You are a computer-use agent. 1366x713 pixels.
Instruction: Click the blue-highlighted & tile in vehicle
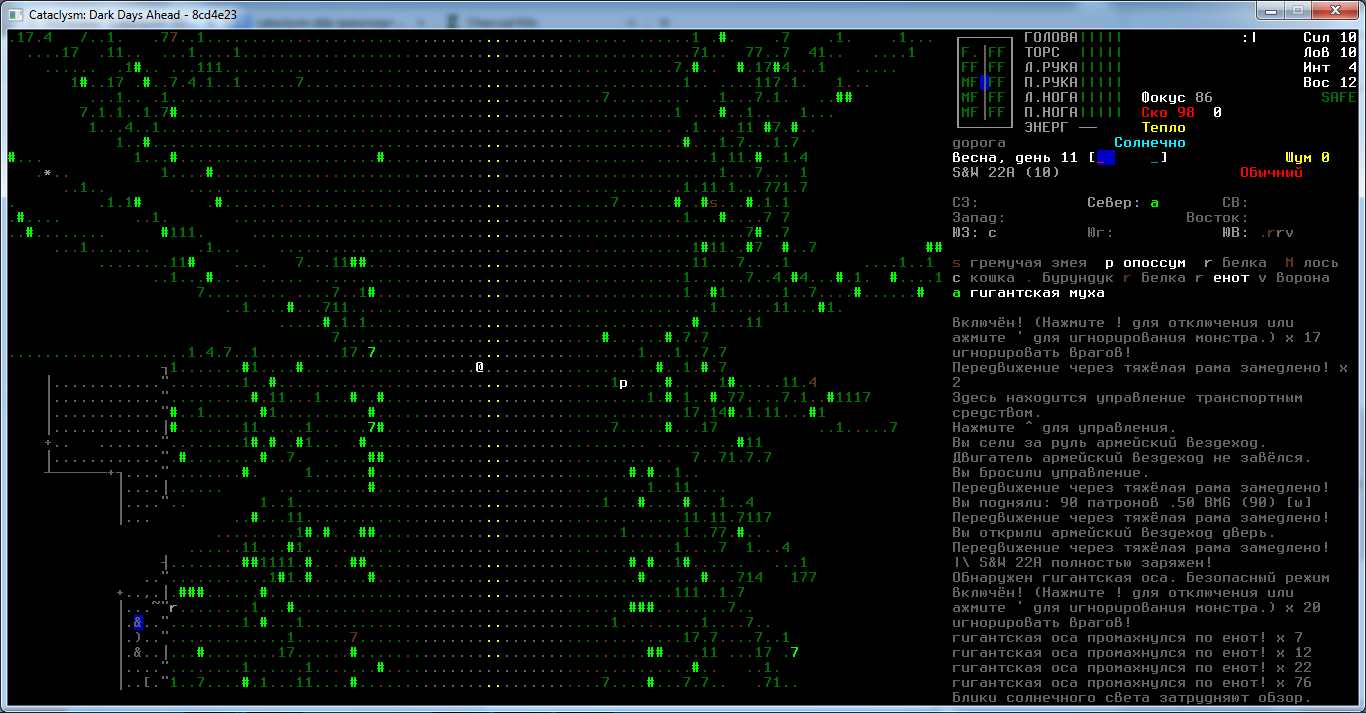tap(138, 623)
